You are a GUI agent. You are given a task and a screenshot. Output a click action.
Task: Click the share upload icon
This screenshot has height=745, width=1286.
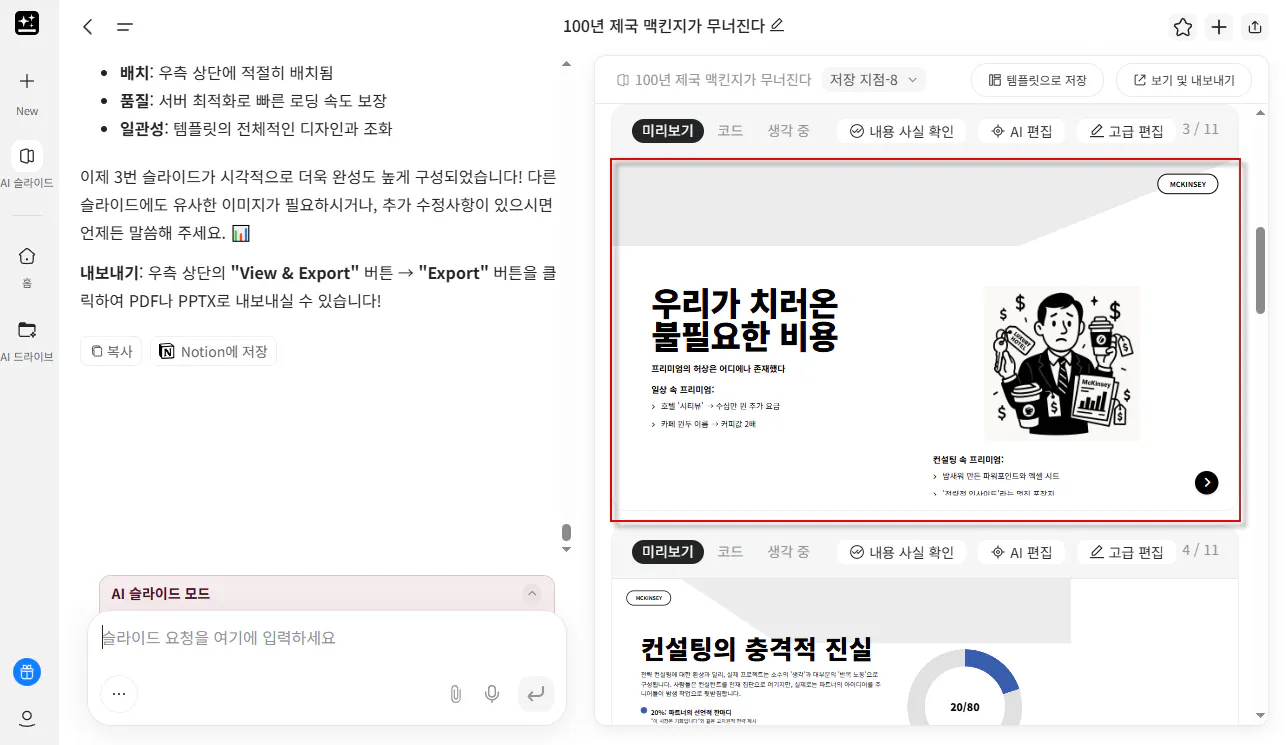coord(1254,27)
